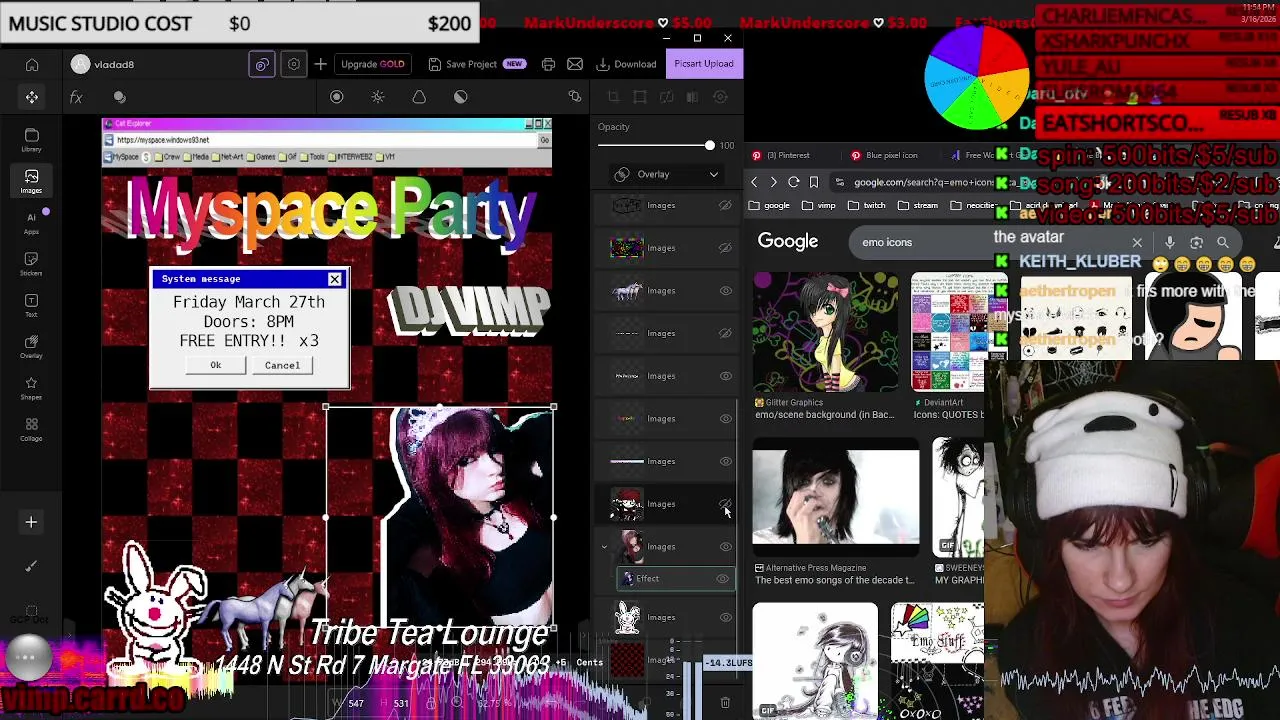Go back in the browser

[x=754, y=182]
